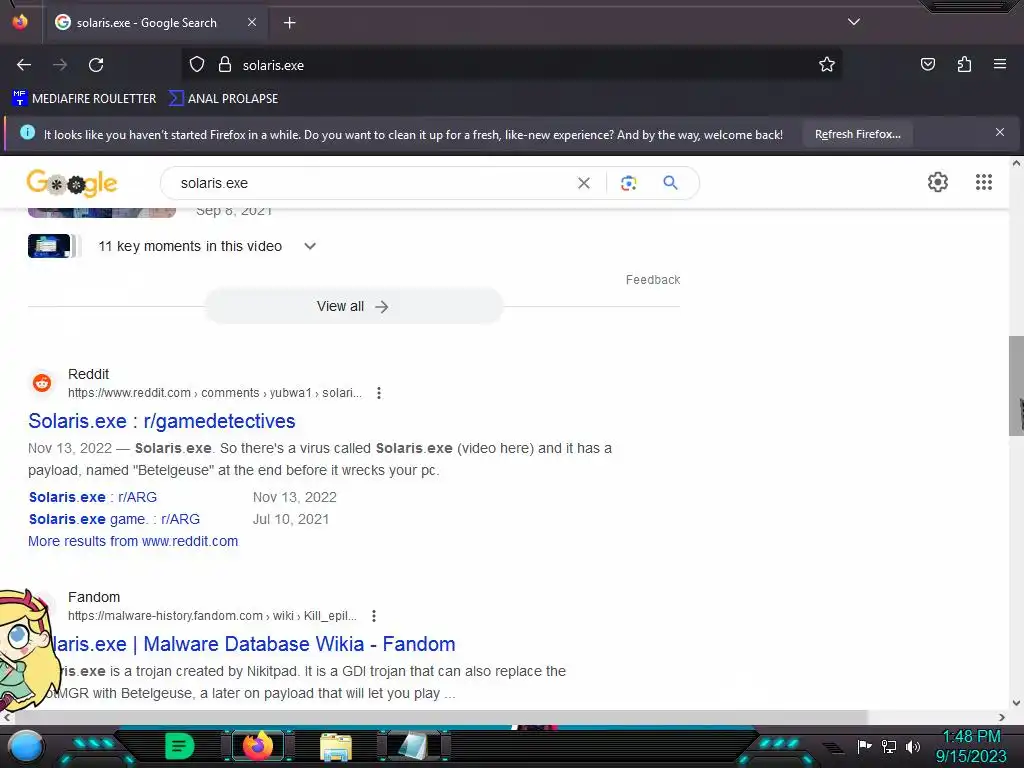This screenshot has height=768, width=1024.
Task: Open the Solaris.exe : r/ARG sublink
Action: point(93,497)
